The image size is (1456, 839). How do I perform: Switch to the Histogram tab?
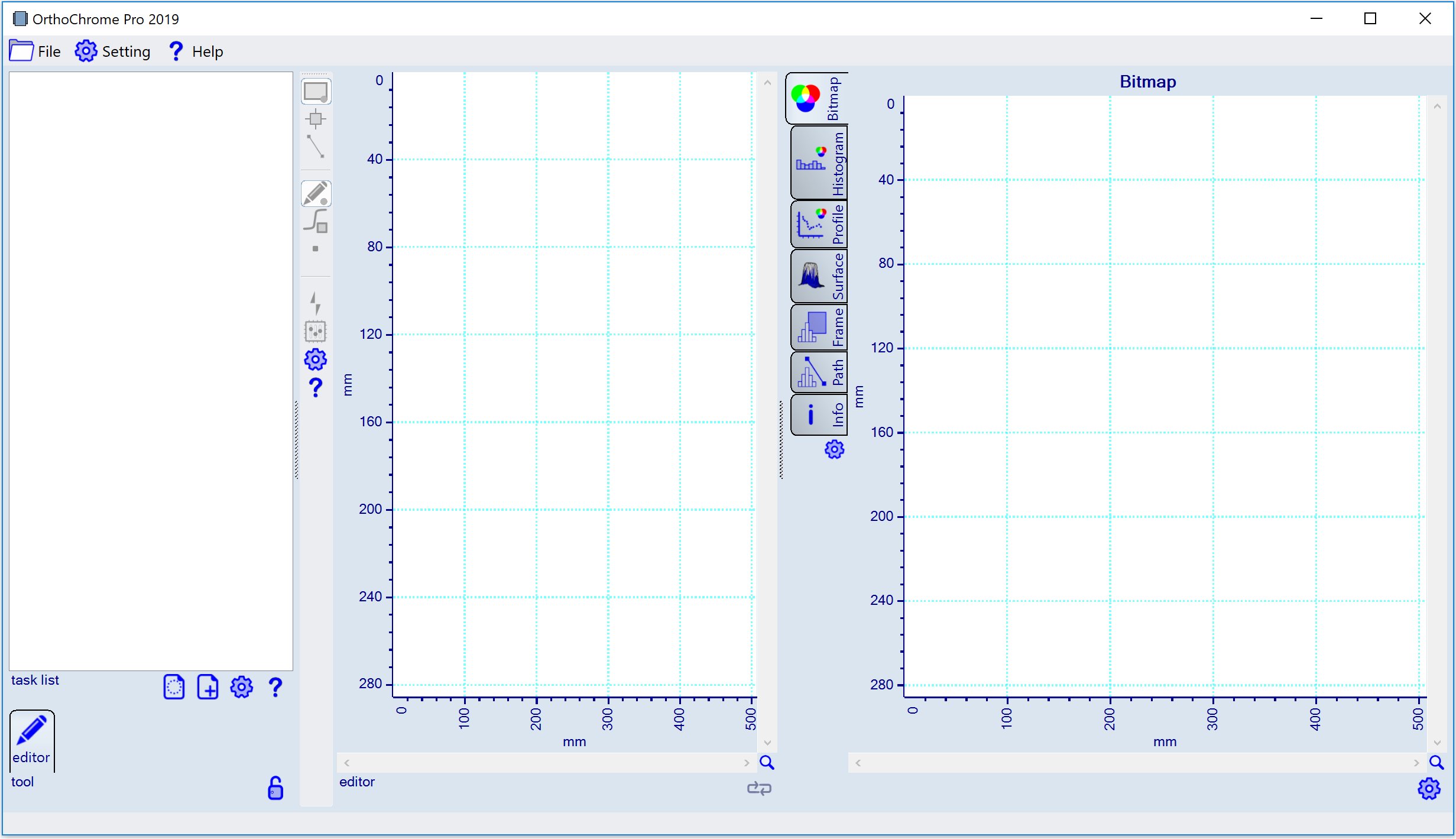[x=818, y=164]
